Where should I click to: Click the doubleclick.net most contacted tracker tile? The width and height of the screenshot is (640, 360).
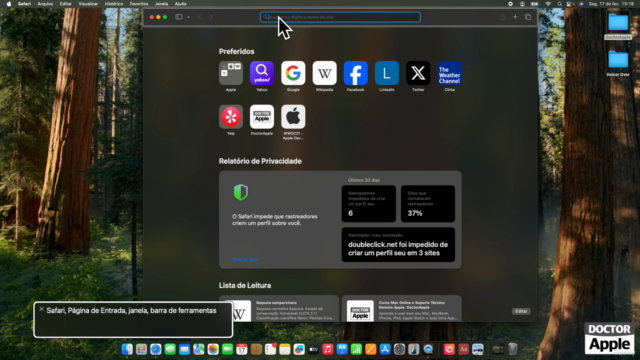(x=398, y=244)
